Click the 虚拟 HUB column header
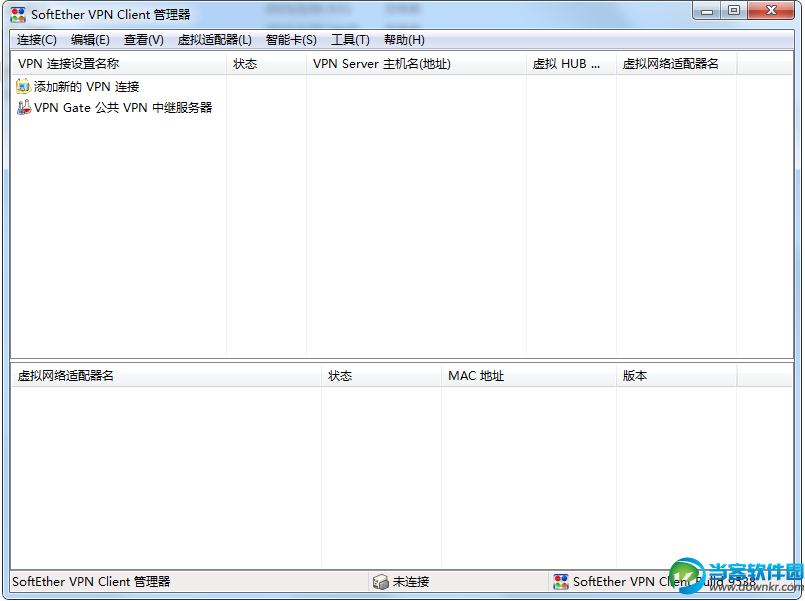Screen dimensions: 805x601 (571, 64)
